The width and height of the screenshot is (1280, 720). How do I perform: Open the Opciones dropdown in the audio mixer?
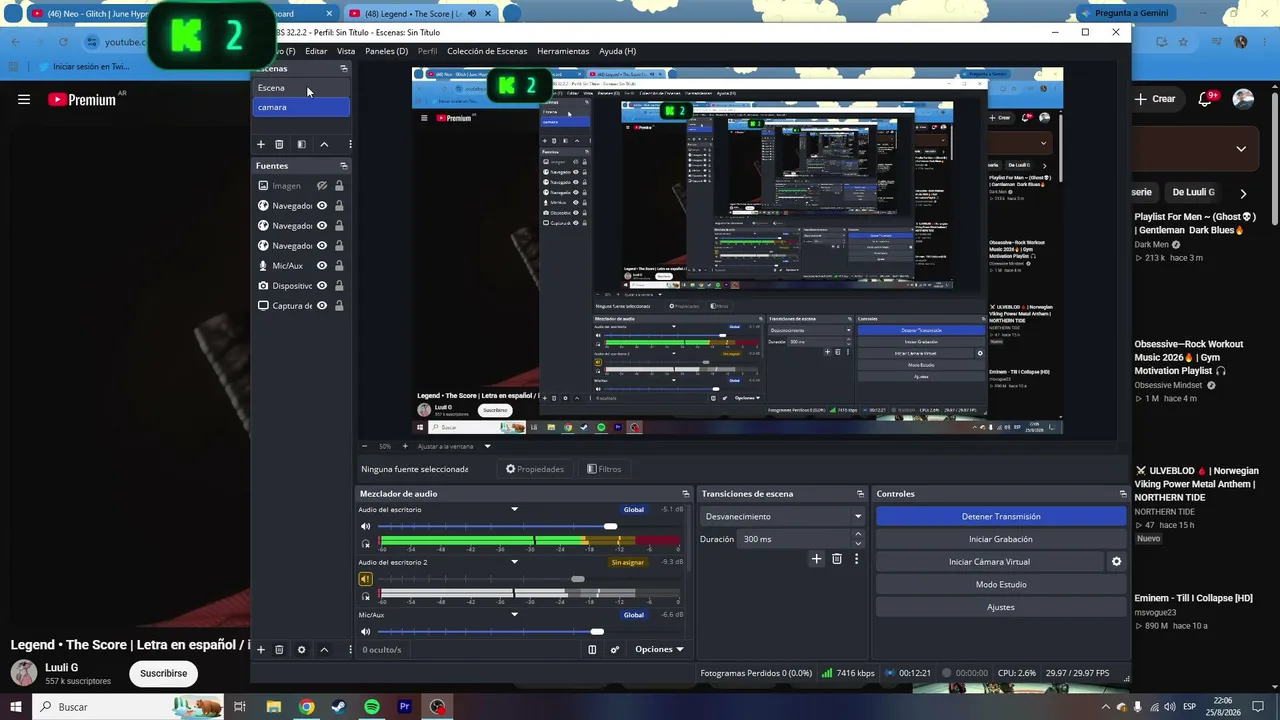tap(659, 650)
